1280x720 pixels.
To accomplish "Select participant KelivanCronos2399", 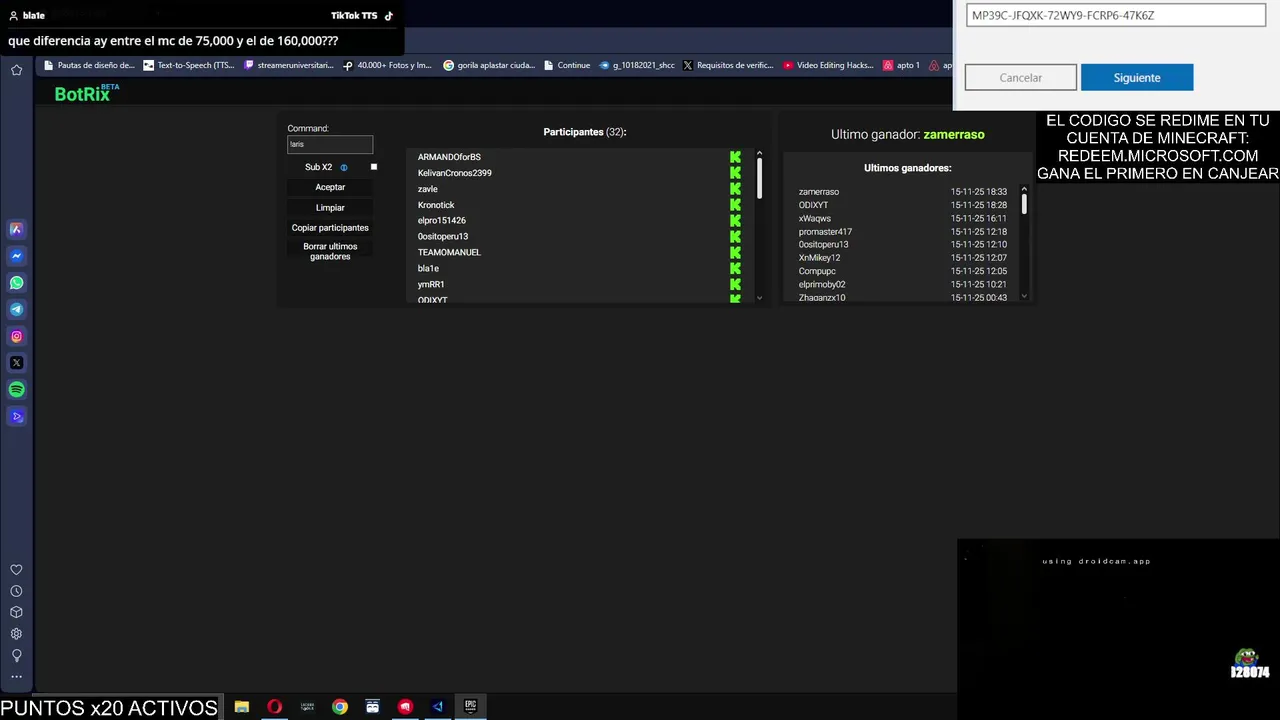I will [x=454, y=173].
